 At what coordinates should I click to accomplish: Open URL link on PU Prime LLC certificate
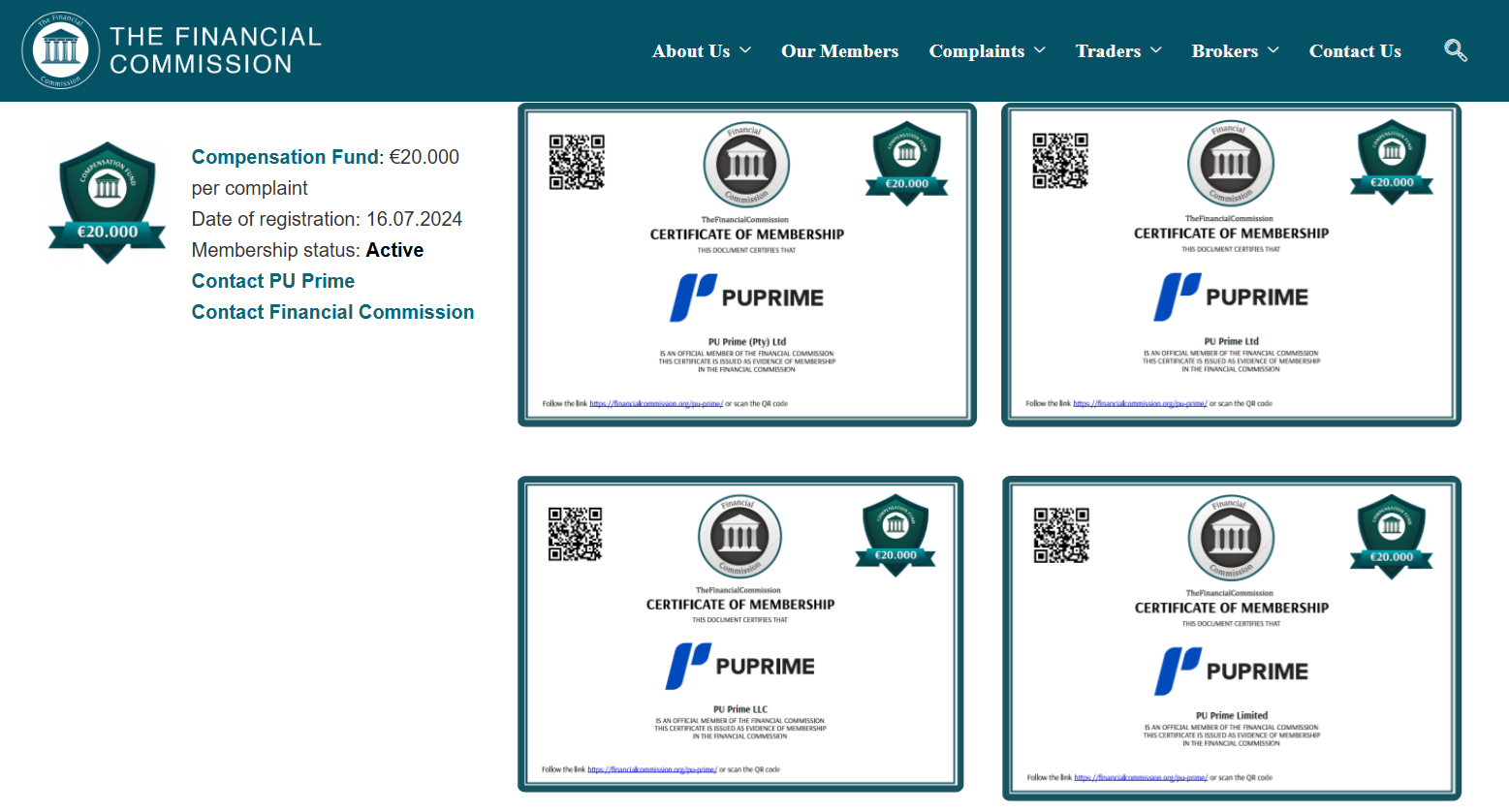point(652,769)
